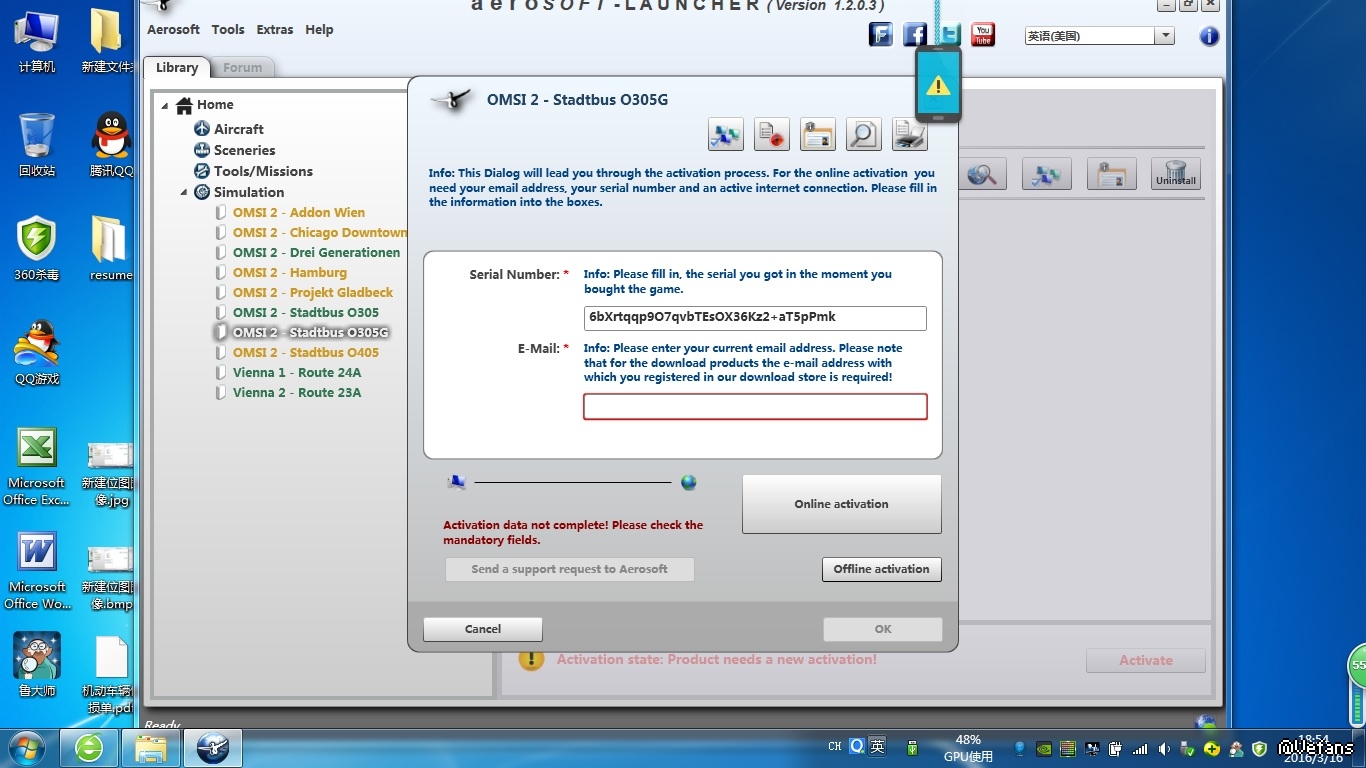Click the blue info icon
Image resolution: width=1366 pixels, height=768 pixels.
pos(1209,36)
